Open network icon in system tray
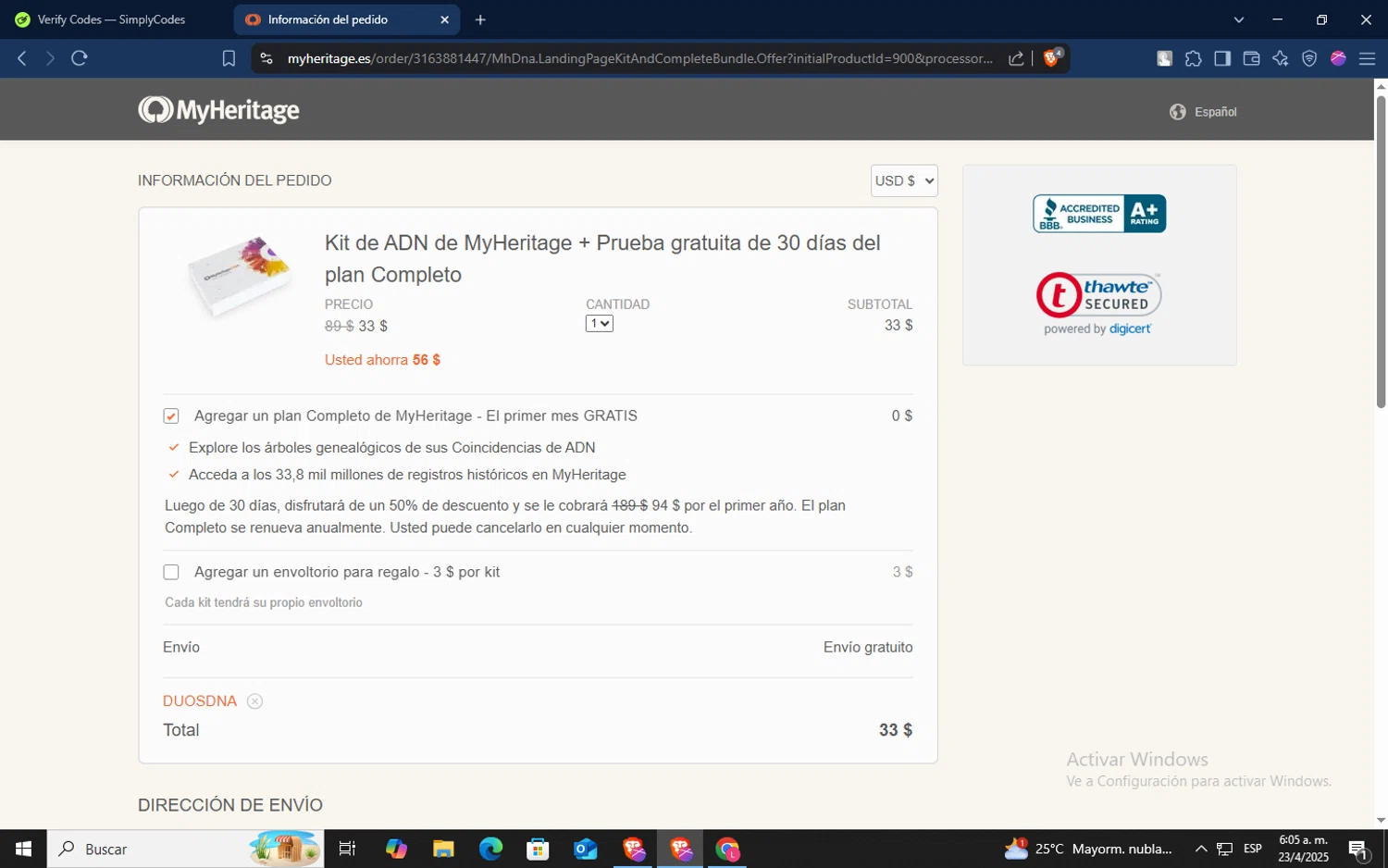The height and width of the screenshot is (868, 1388). 1225,849
